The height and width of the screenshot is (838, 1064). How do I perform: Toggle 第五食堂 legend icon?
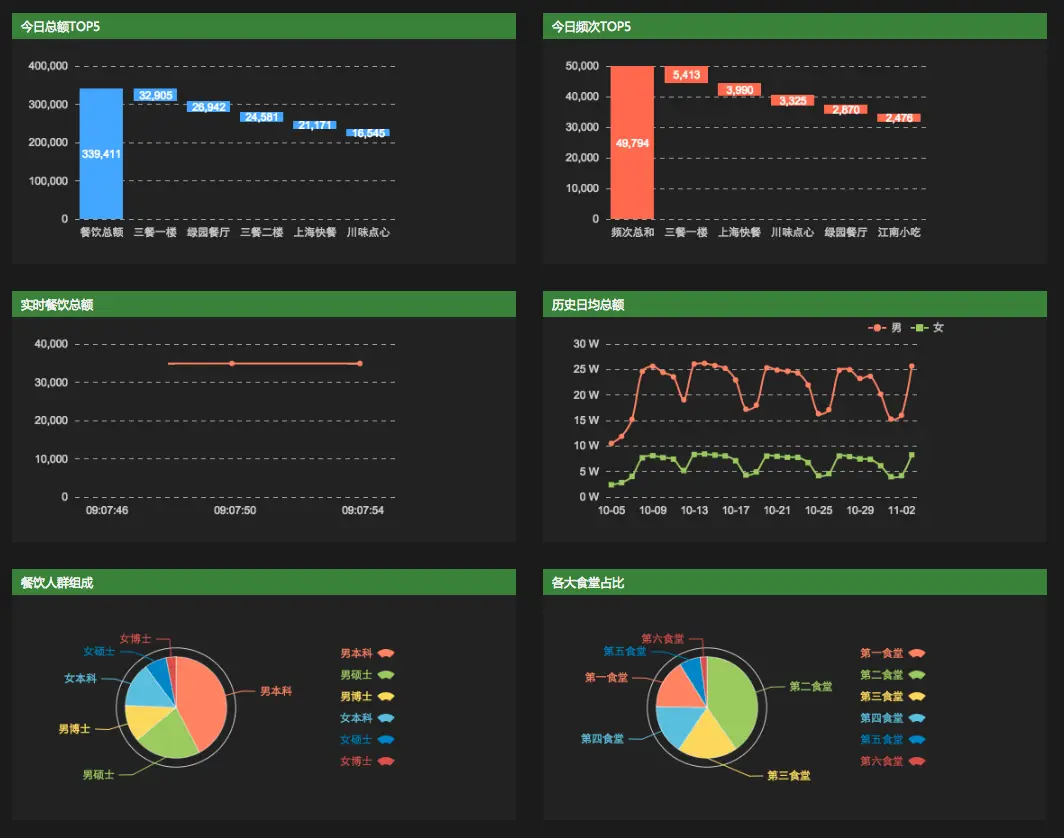pos(917,740)
